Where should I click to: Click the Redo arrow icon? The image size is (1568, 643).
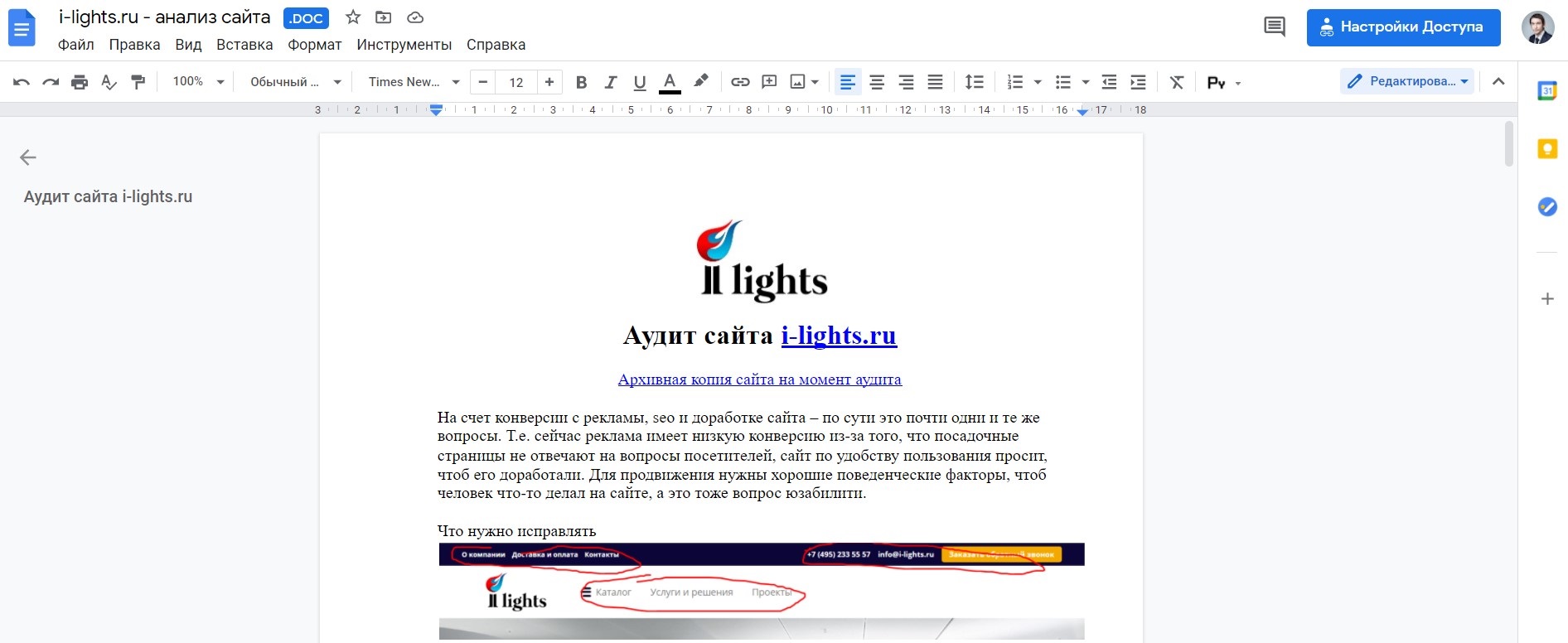click(x=51, y=82)
